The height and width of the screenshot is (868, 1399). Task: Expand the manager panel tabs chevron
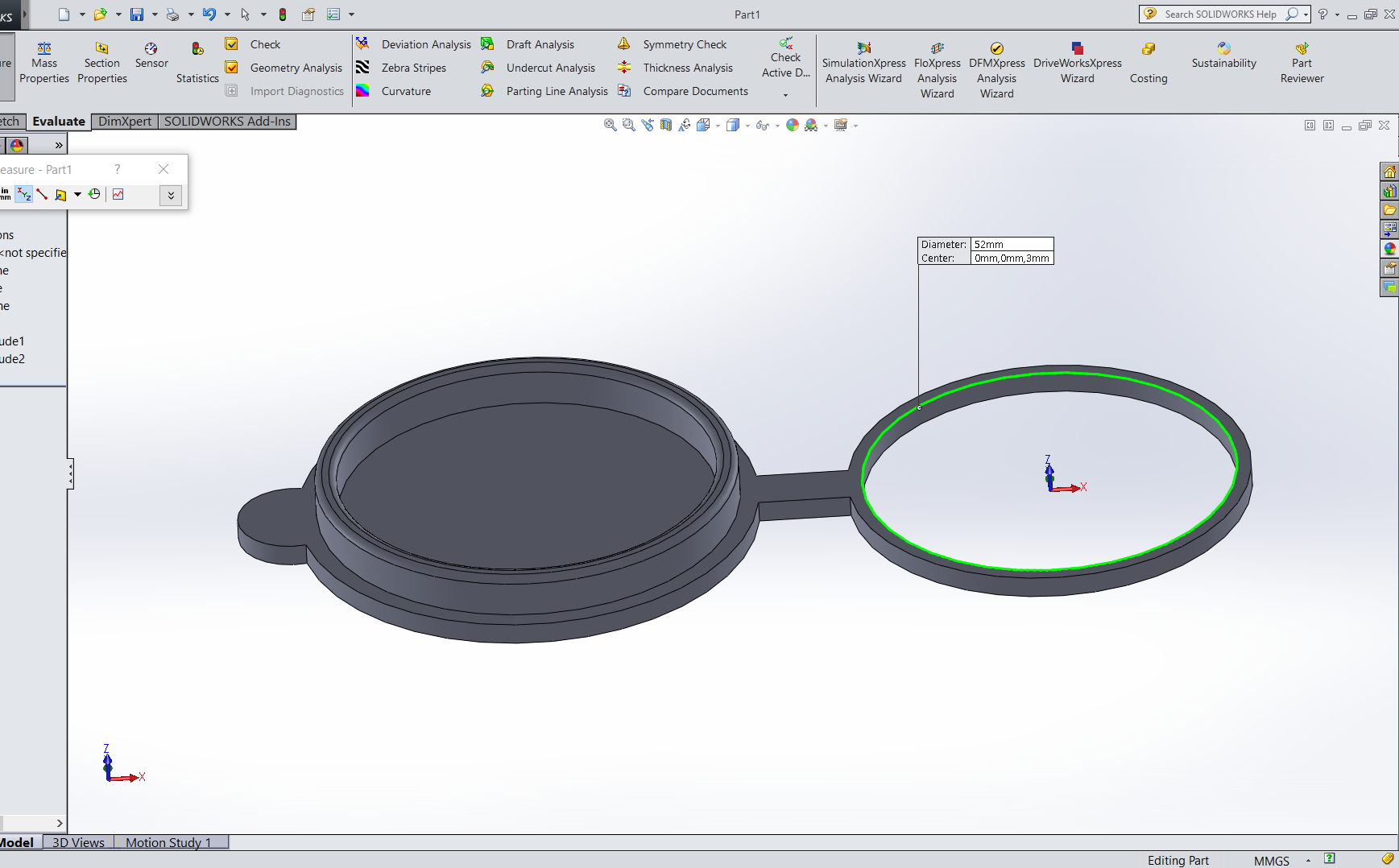58,145
